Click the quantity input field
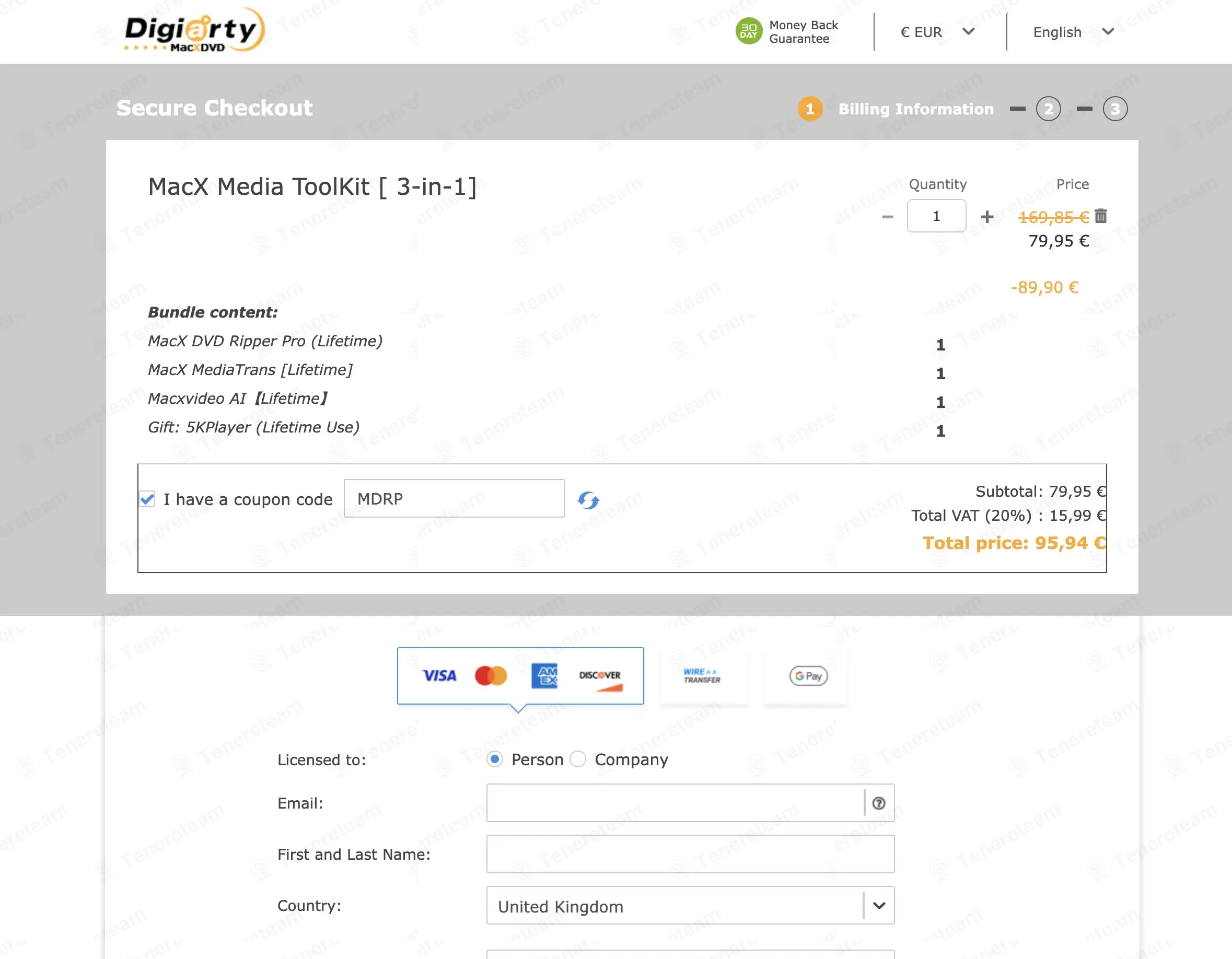 click(936, 216)
